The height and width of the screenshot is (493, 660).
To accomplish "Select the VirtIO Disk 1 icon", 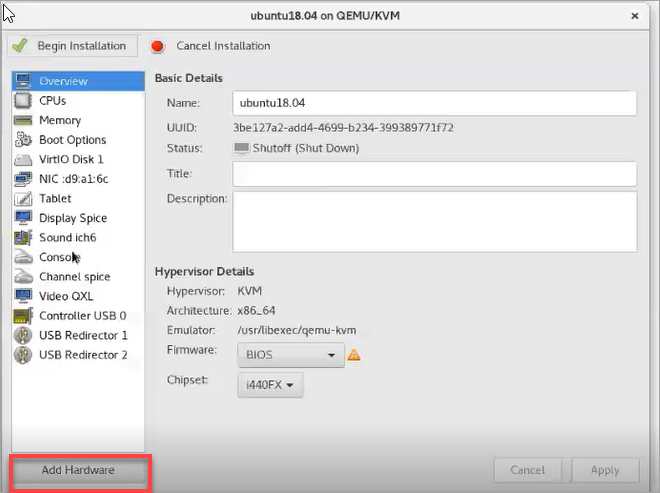I will (x=23, y=159).
